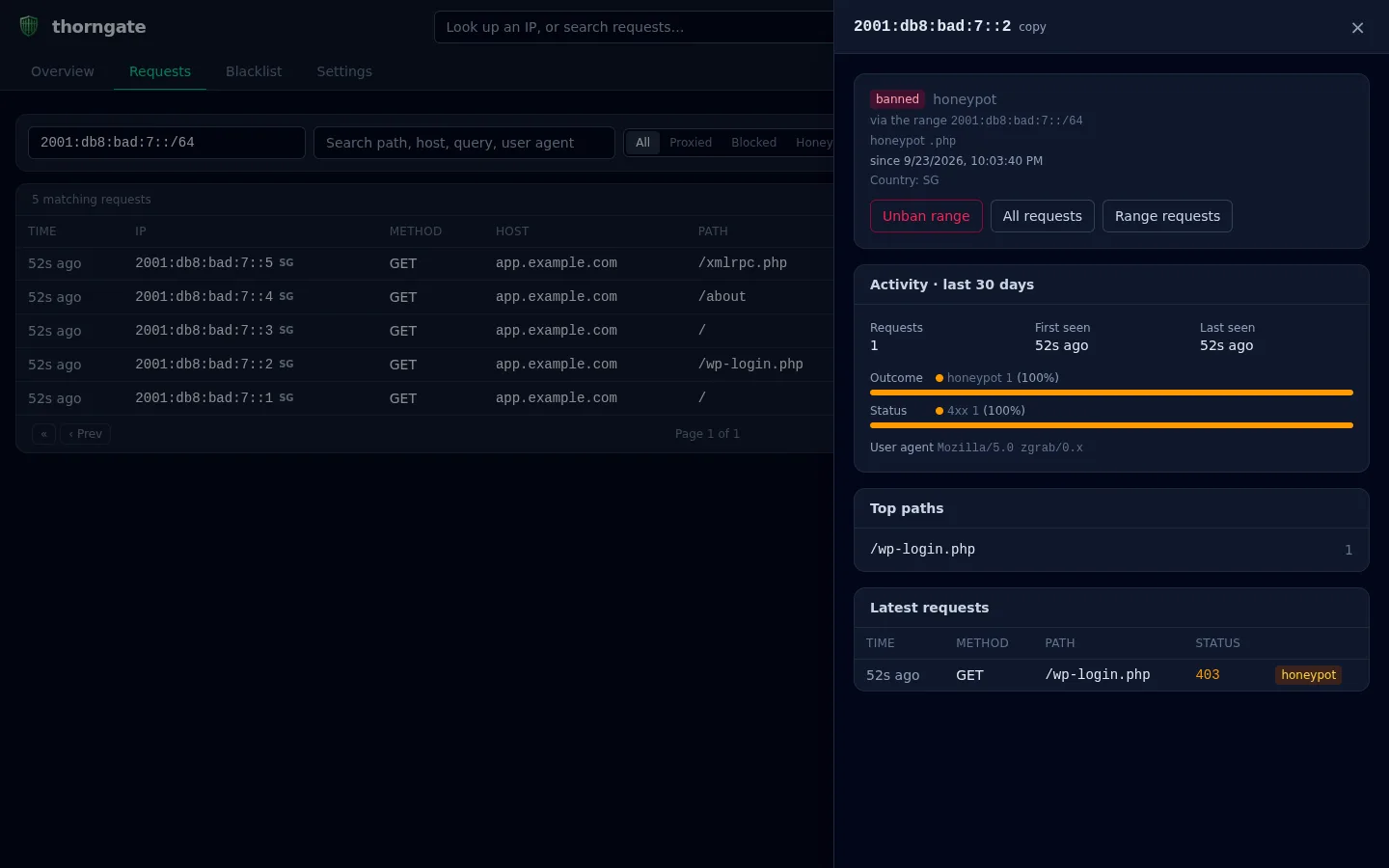Image resolution: width=1389 pixels, height=868 pixels.
Task: Click the path, host, query search field
Action: point(464,143)
